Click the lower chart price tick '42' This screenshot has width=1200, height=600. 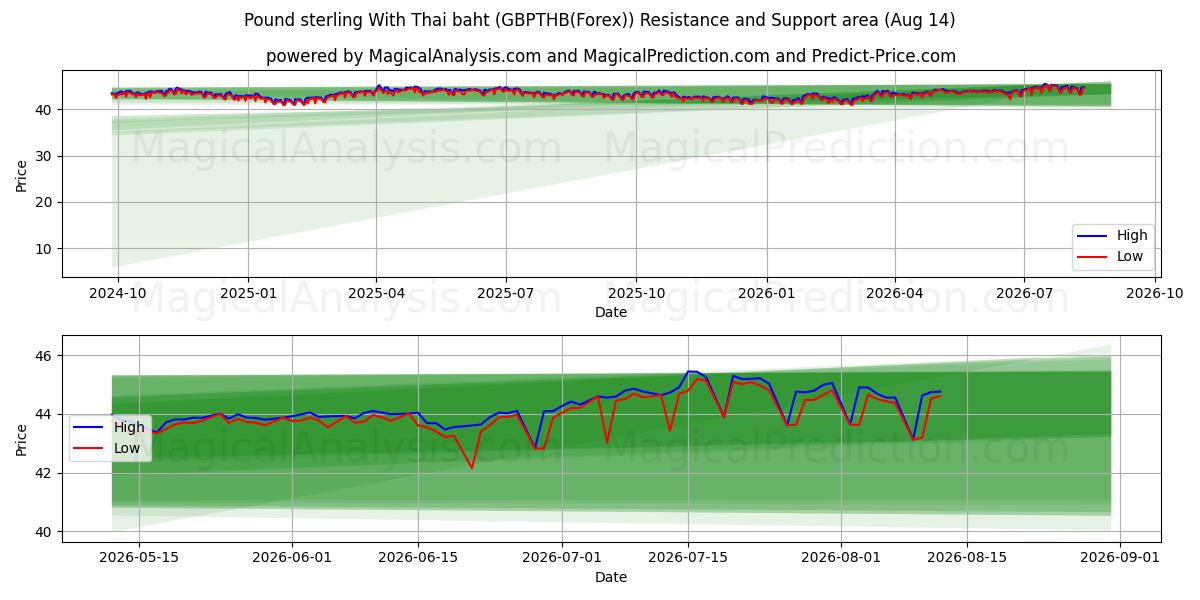point(45,473)
